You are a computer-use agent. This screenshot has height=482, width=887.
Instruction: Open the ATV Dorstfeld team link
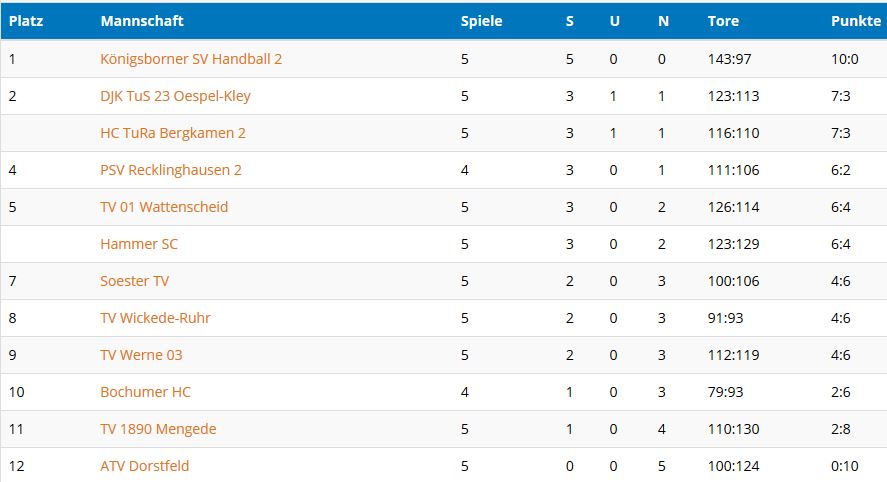pos(144,466)
